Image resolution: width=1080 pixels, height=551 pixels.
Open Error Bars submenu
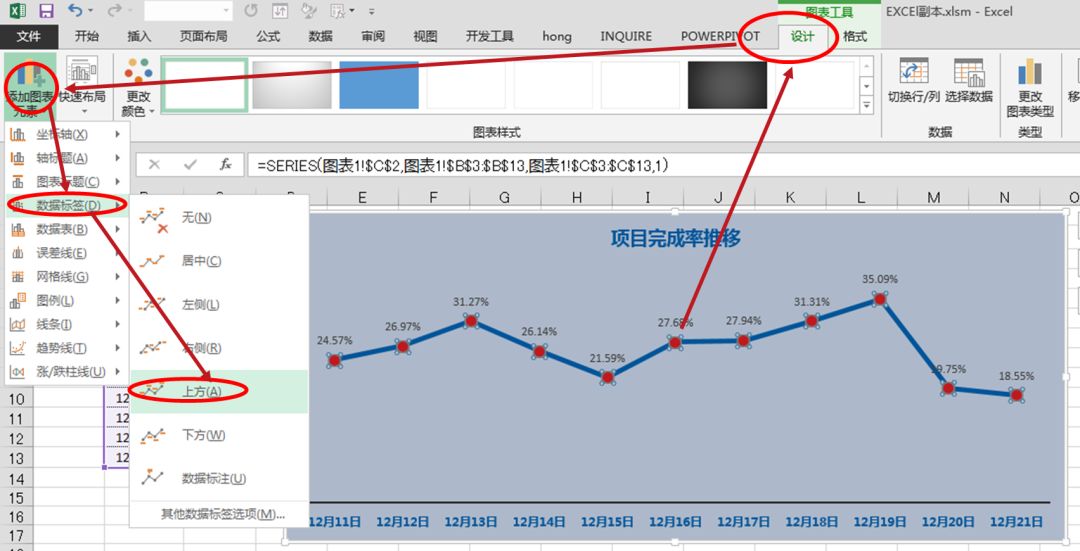[67, 253]
